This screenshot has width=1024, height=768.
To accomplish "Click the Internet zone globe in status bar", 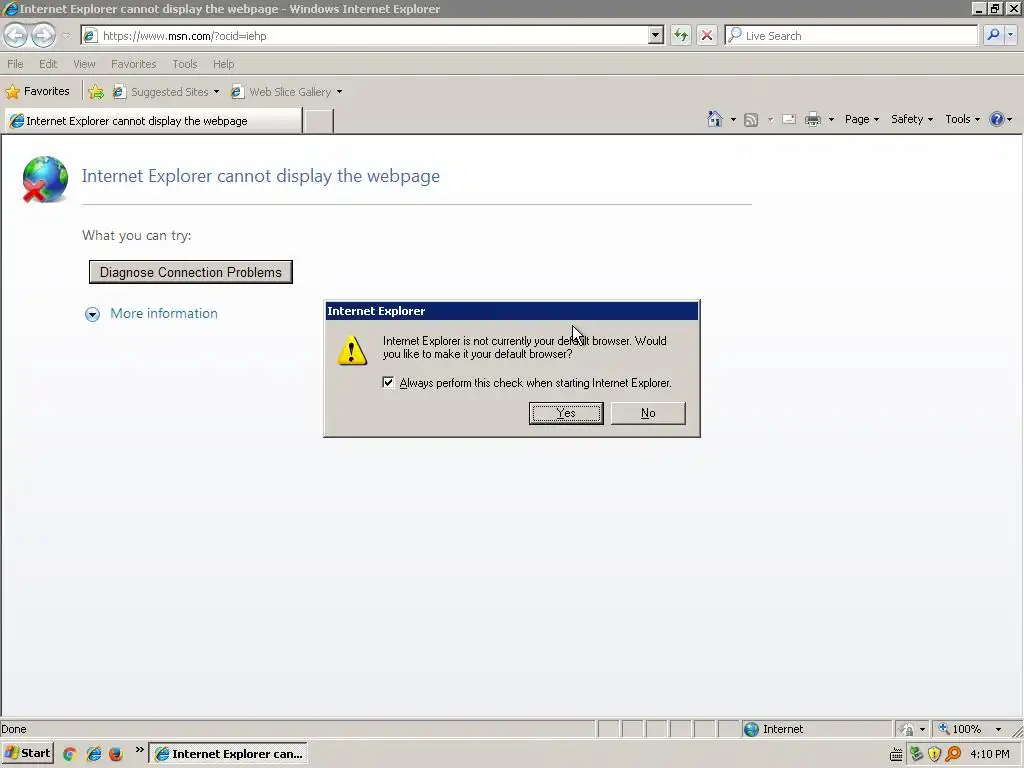I will click(x=752, y=729).
